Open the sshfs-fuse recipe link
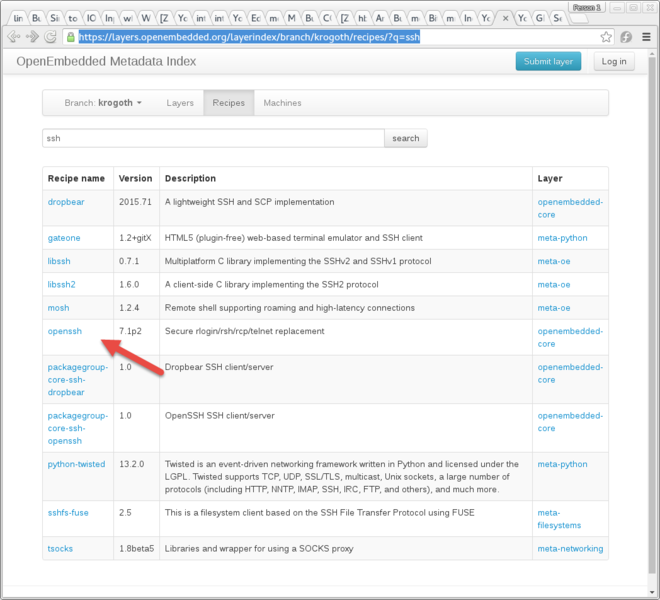Screen dimensions: 660x600 coord(68,513)
